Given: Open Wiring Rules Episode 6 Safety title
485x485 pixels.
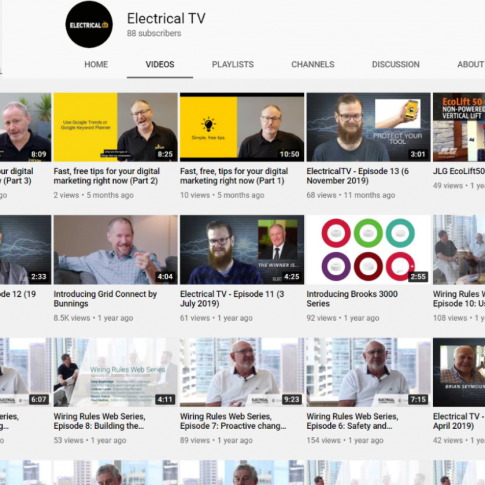Looking at the screenshot, I should click(352, 421).
